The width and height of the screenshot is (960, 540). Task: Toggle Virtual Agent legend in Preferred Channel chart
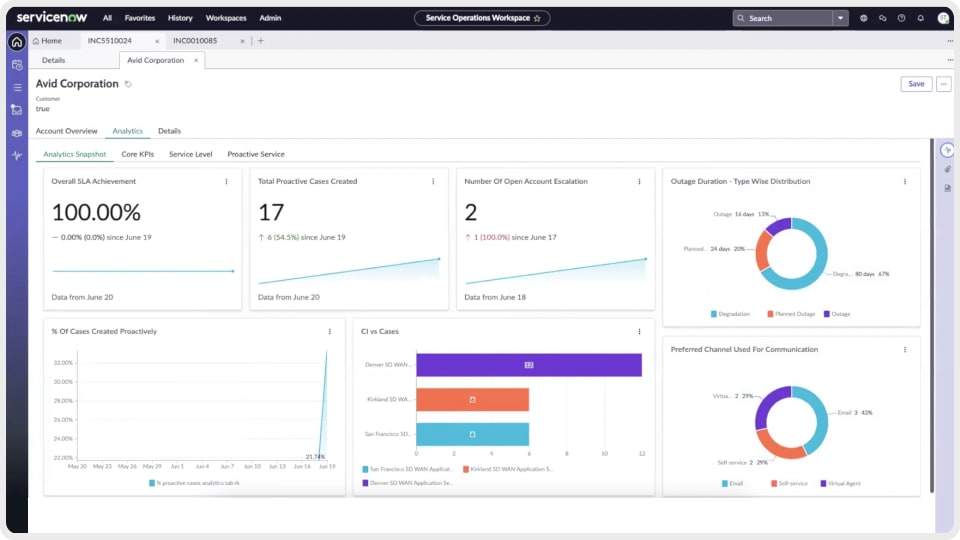[840, 484]
